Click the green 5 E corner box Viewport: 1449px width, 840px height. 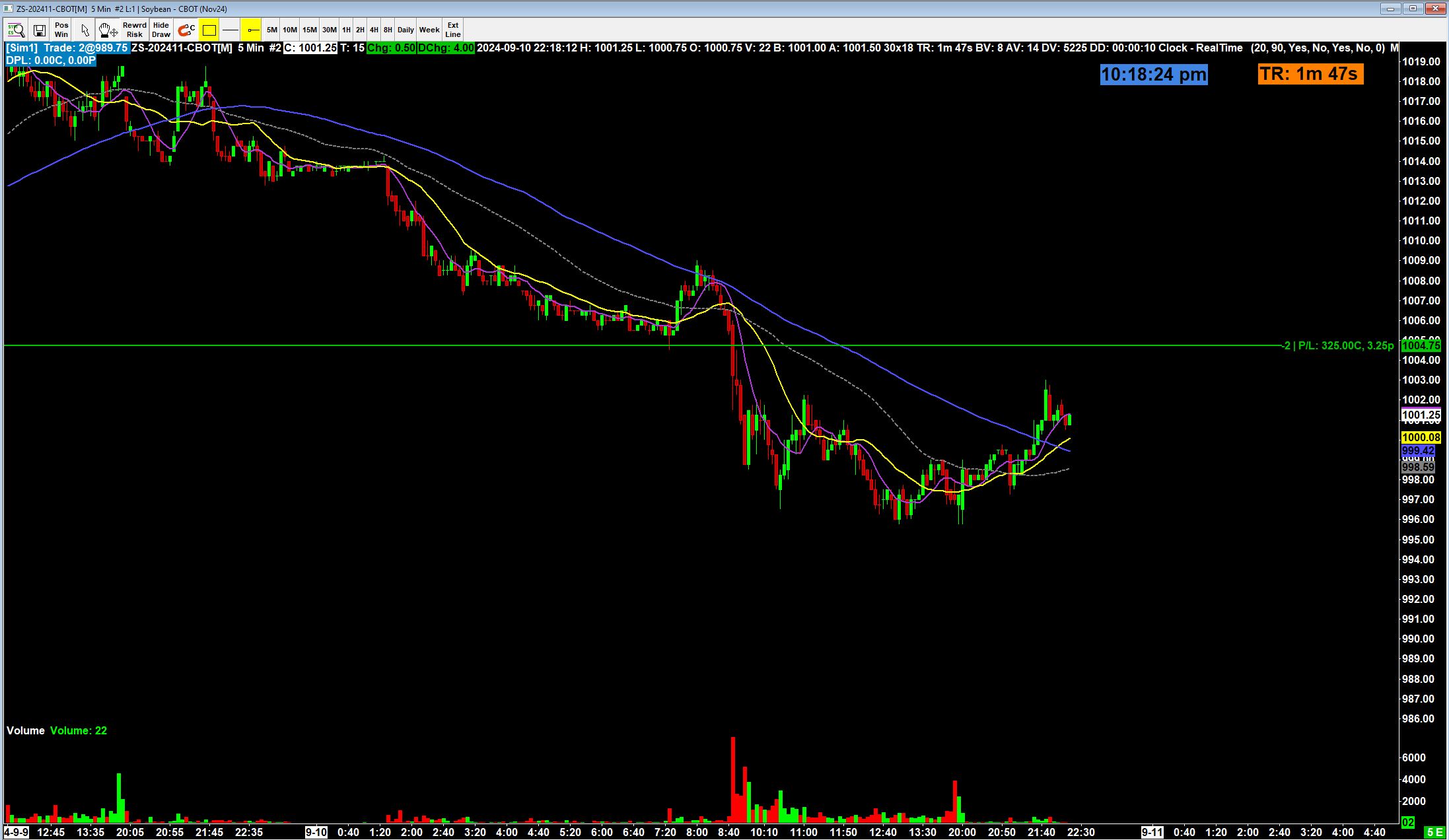coord(1434,832)
